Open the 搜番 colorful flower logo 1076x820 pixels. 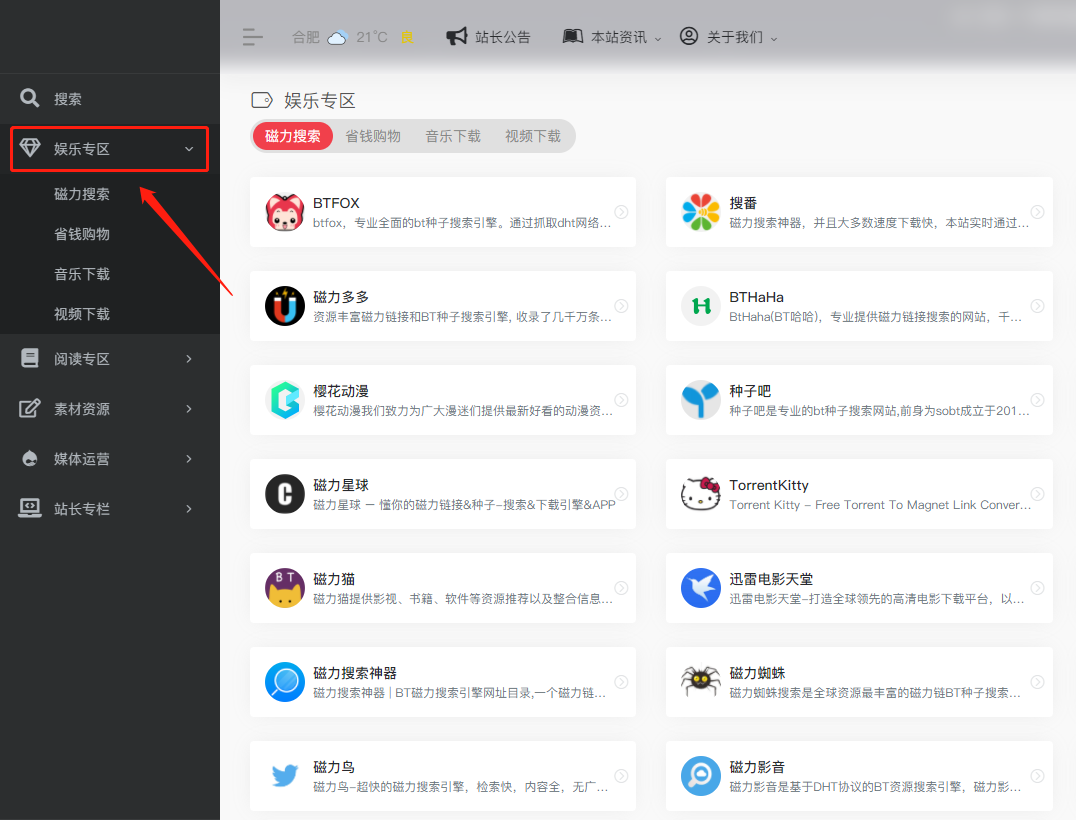pyautogui.click(x=701, y=212)
